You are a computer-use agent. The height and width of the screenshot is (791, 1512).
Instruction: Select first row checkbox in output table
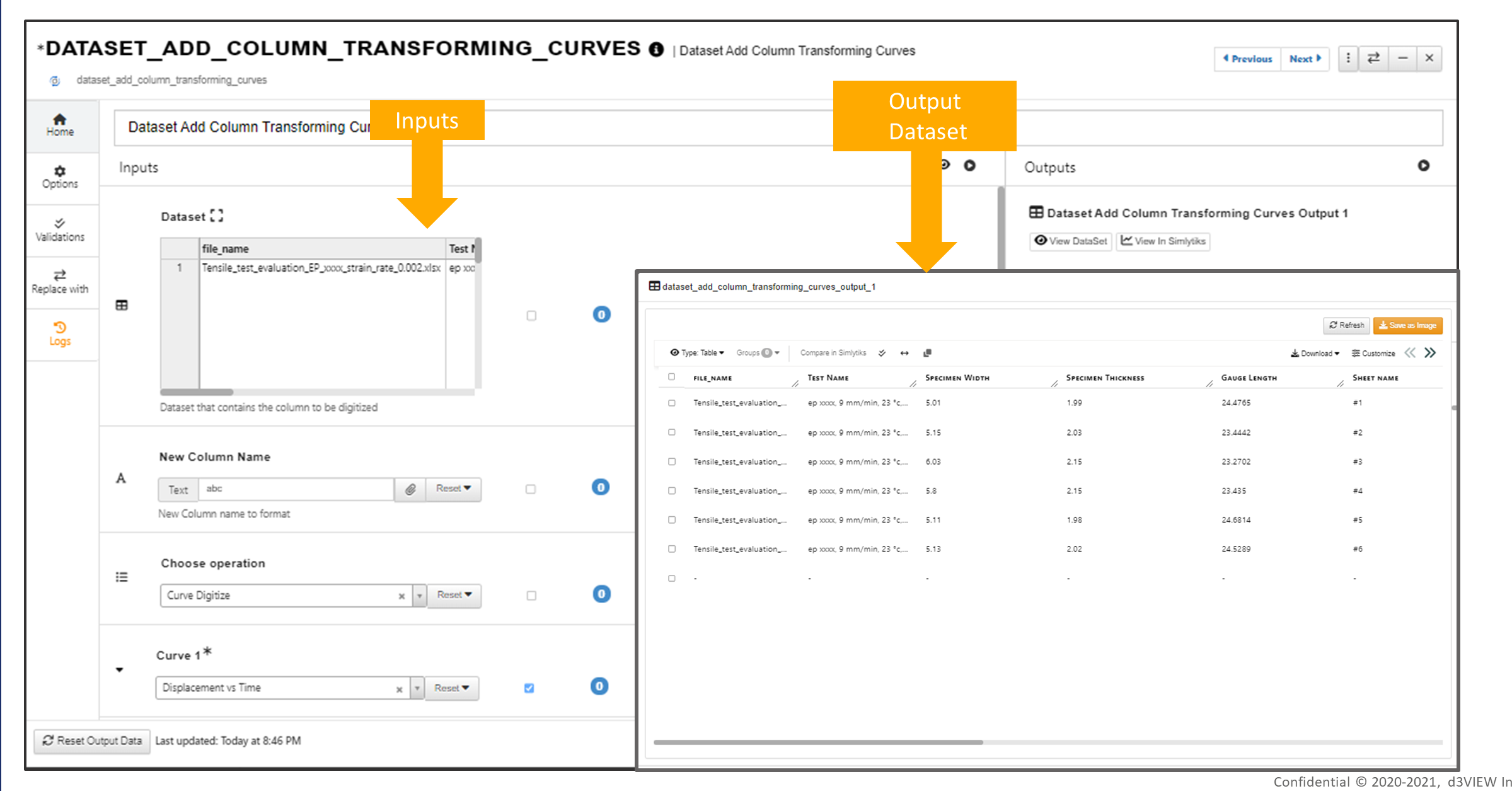[x=672, y=403]
